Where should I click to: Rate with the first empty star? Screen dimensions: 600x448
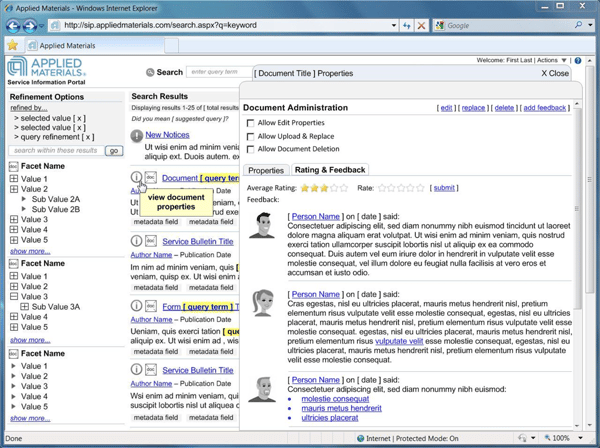click(x=382, y=188)
